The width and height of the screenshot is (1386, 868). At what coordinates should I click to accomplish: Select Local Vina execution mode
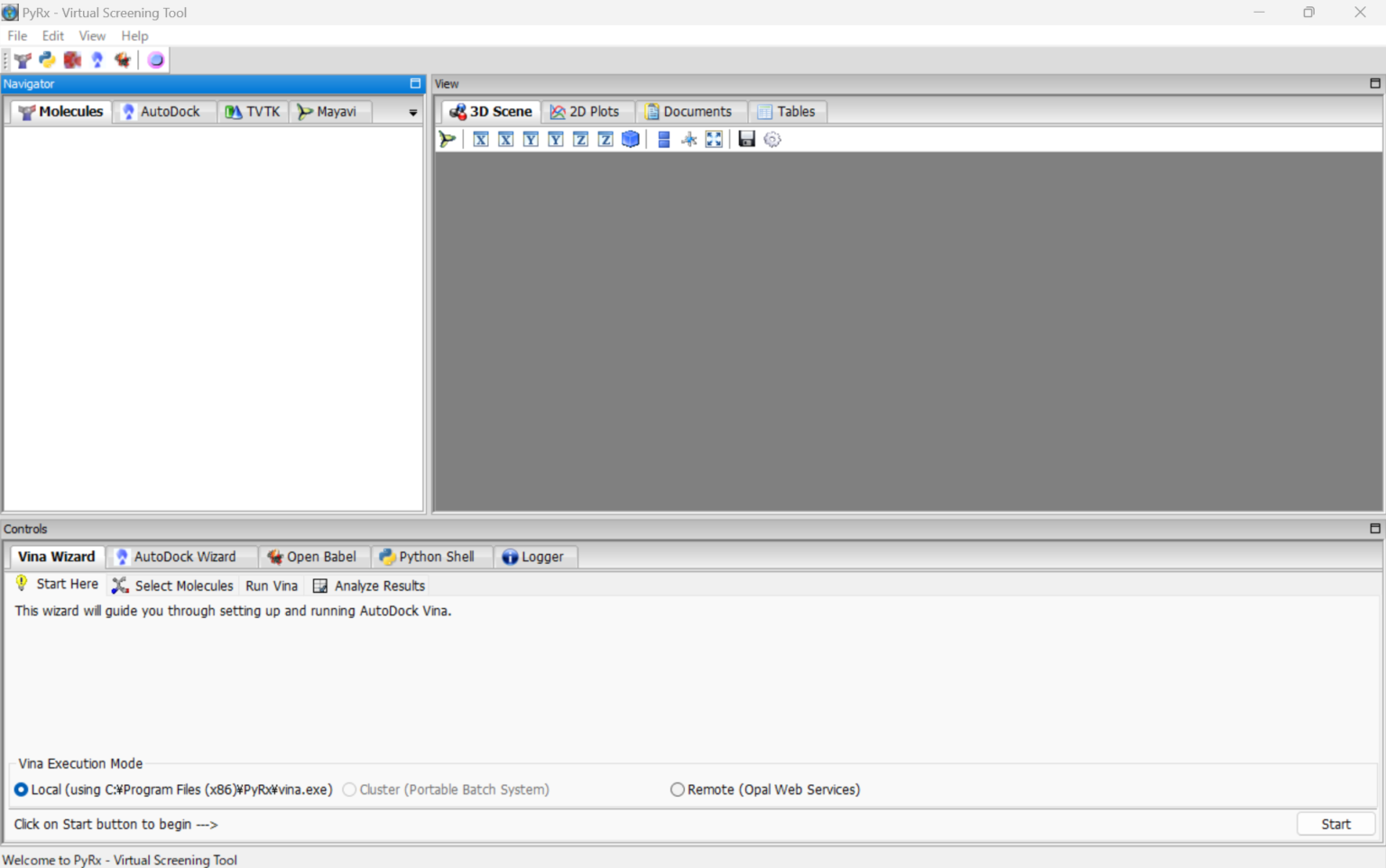(21, 790)
